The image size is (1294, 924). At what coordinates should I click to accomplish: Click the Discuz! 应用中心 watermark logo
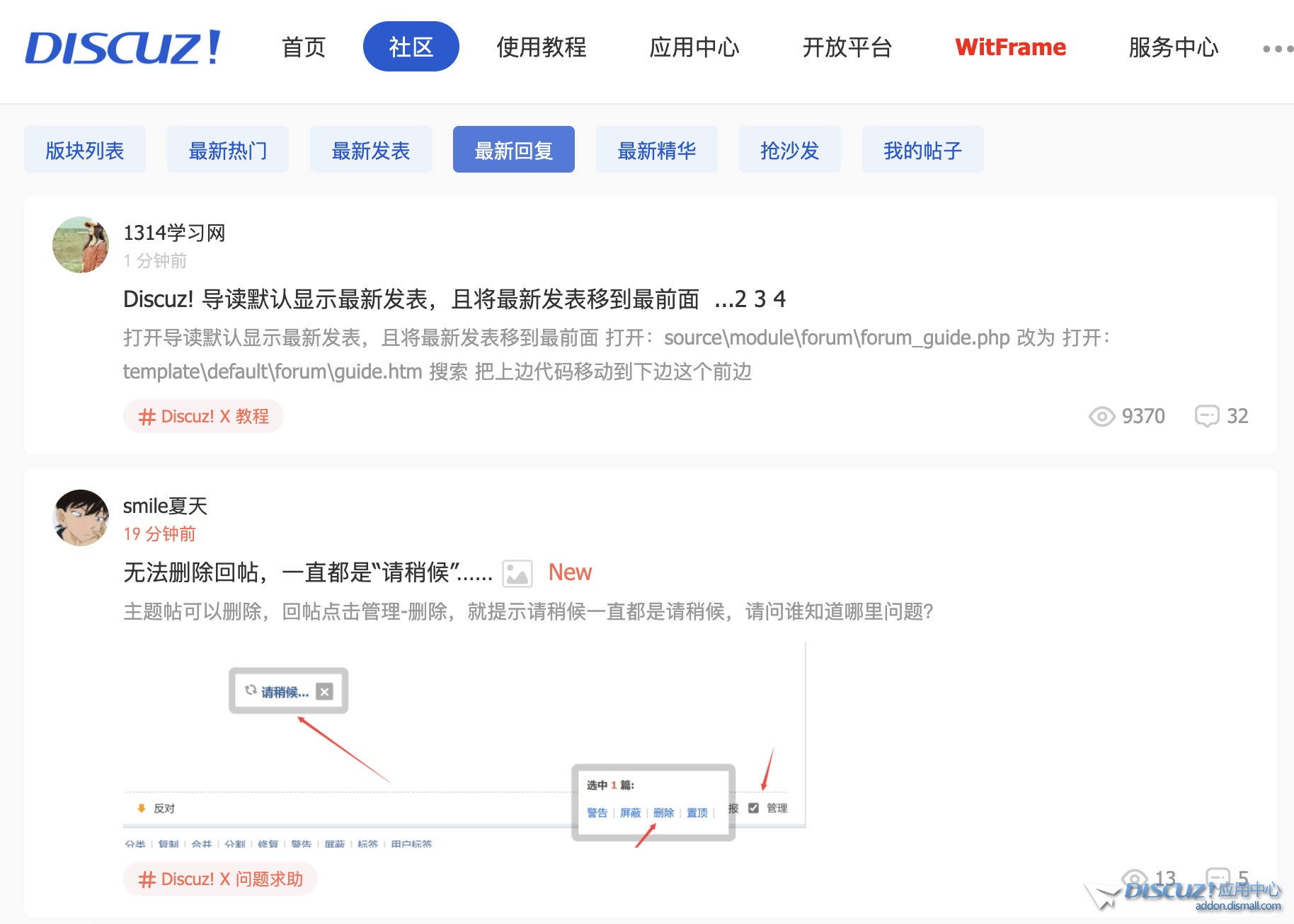tap(1203, 894)
